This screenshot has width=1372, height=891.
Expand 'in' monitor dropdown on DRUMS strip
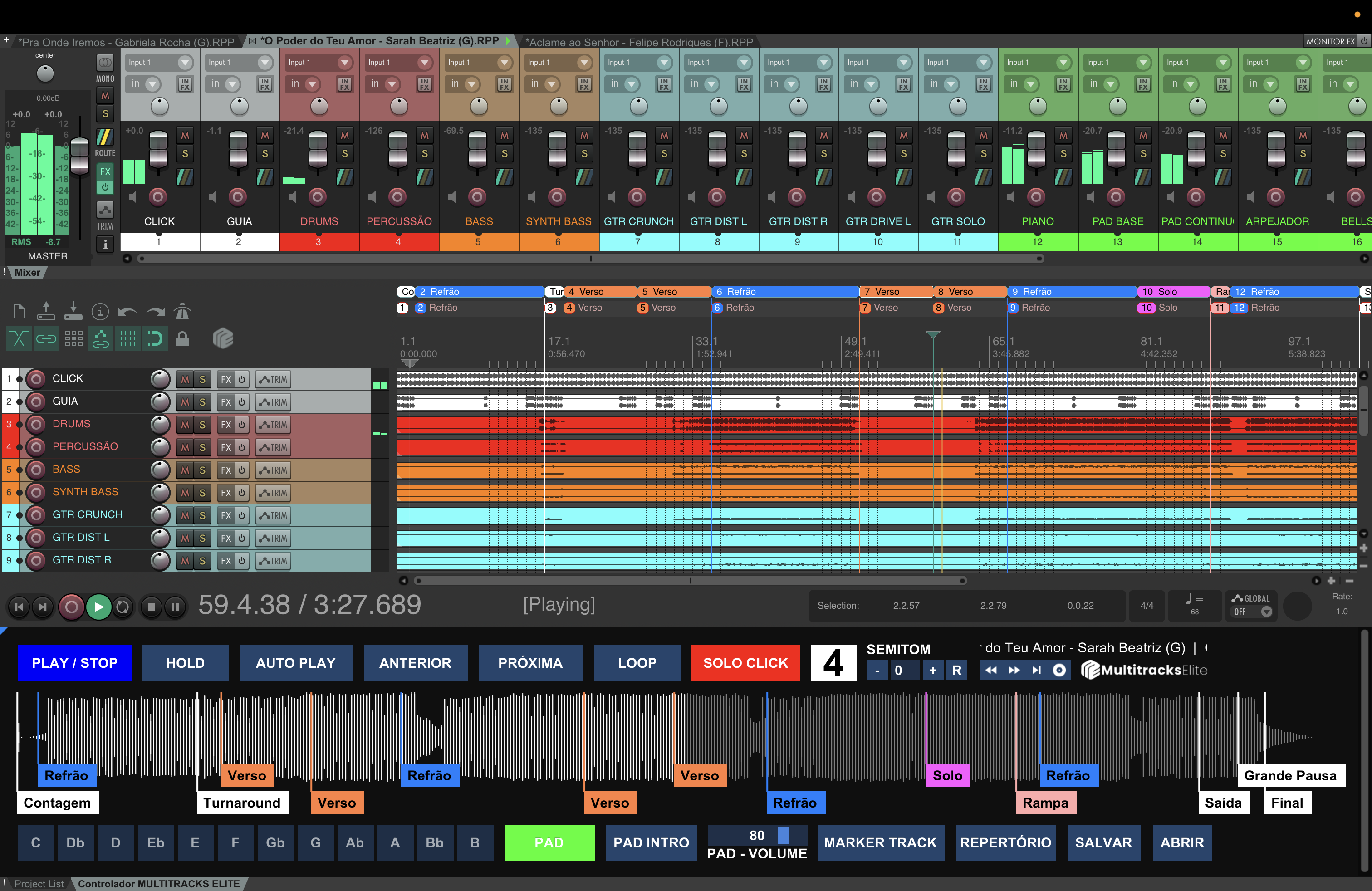click(x=312, y=85)
